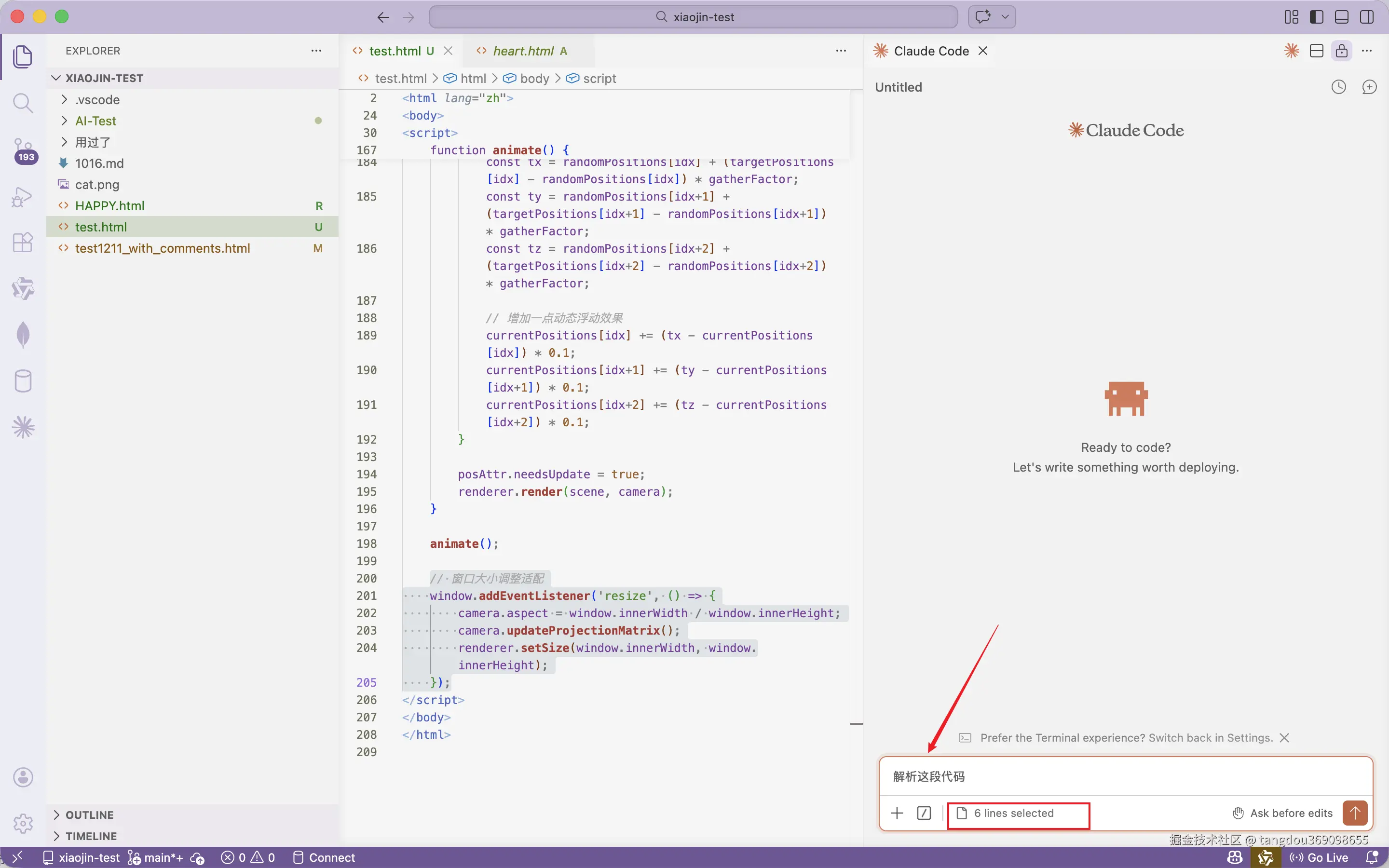Open Run and Debug view
Screen dimensions: 1389x868
click(x=22, y=197)
